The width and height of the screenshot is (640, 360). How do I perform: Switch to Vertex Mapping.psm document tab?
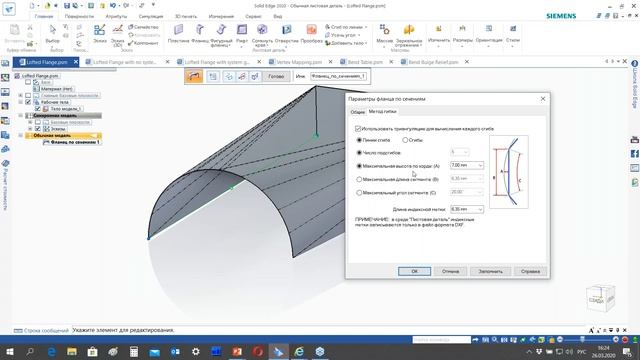pos(299,62)
